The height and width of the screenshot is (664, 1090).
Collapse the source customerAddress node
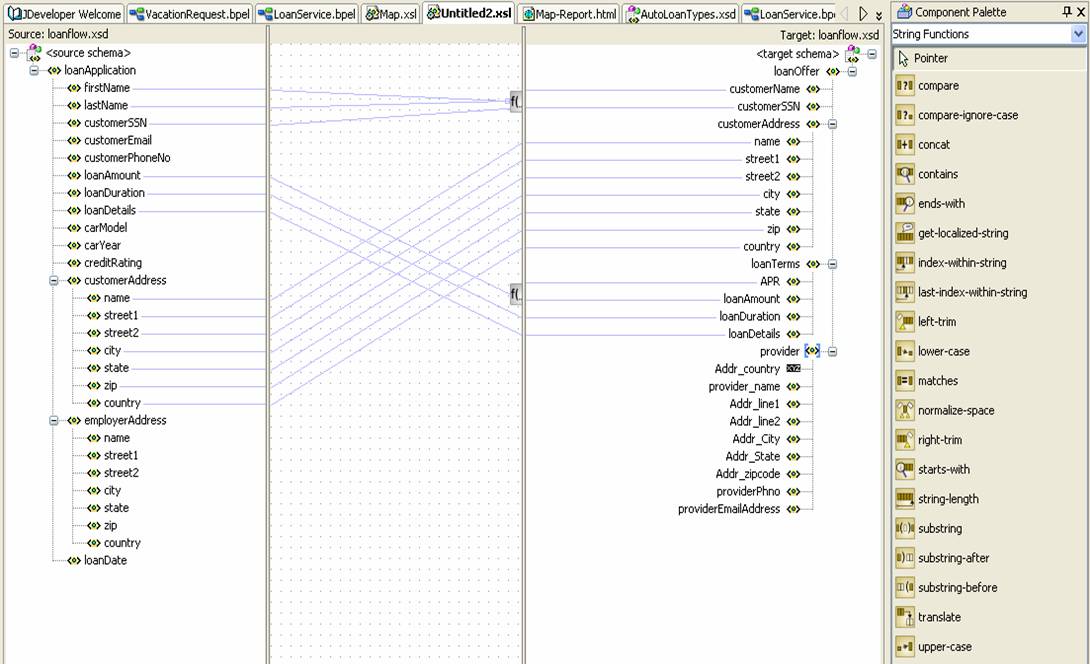[x=54, y=281]
